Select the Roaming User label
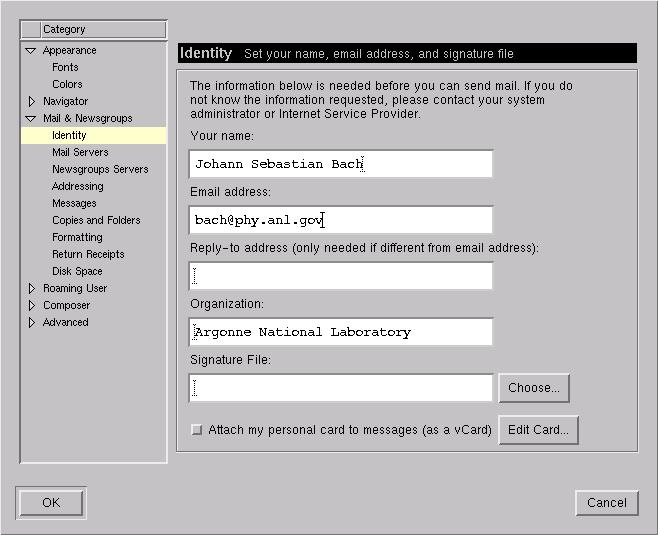This screenshot has height=535, width=658. (75, 288)
